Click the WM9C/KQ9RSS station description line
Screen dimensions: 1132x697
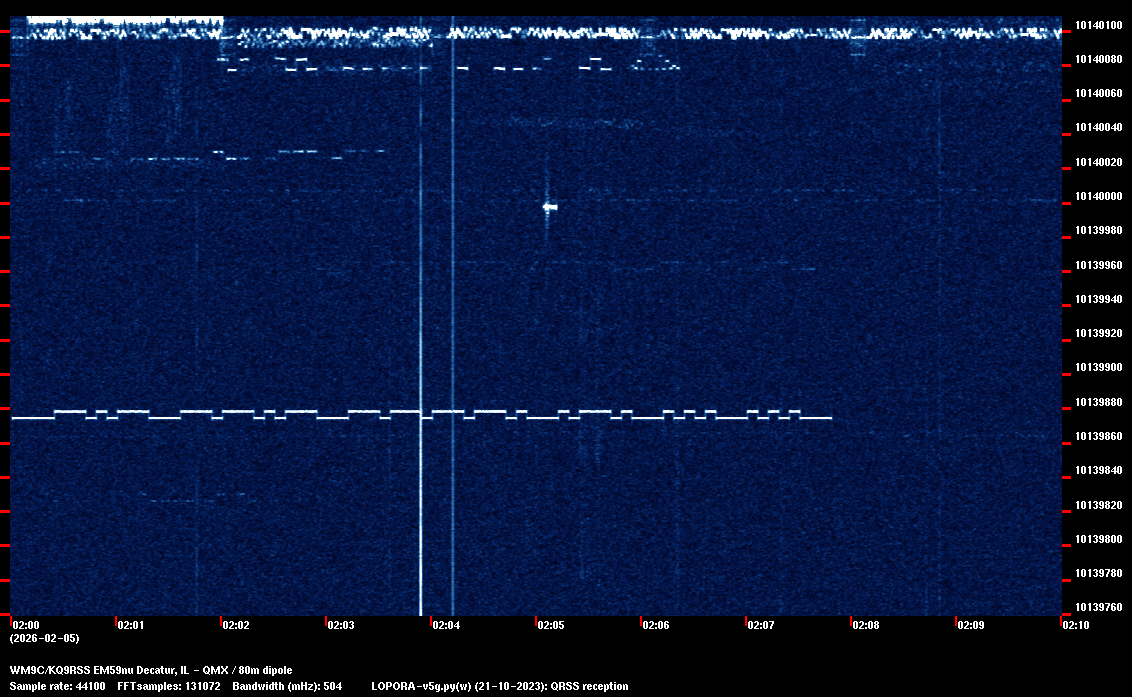coord(151,670)
